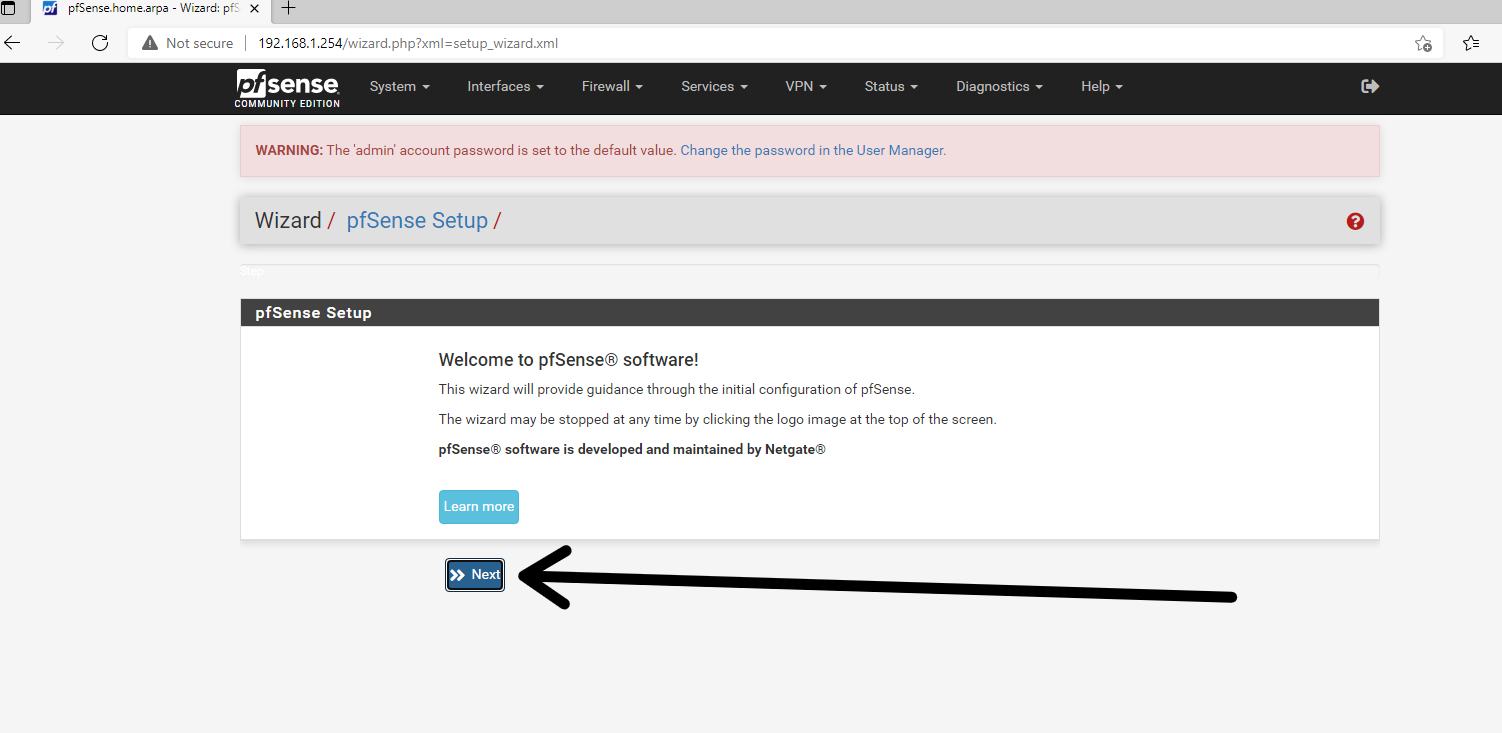Click 'This wizard will provide guidance' sentence
The image size is (1502, 733).
coord(677,389)
